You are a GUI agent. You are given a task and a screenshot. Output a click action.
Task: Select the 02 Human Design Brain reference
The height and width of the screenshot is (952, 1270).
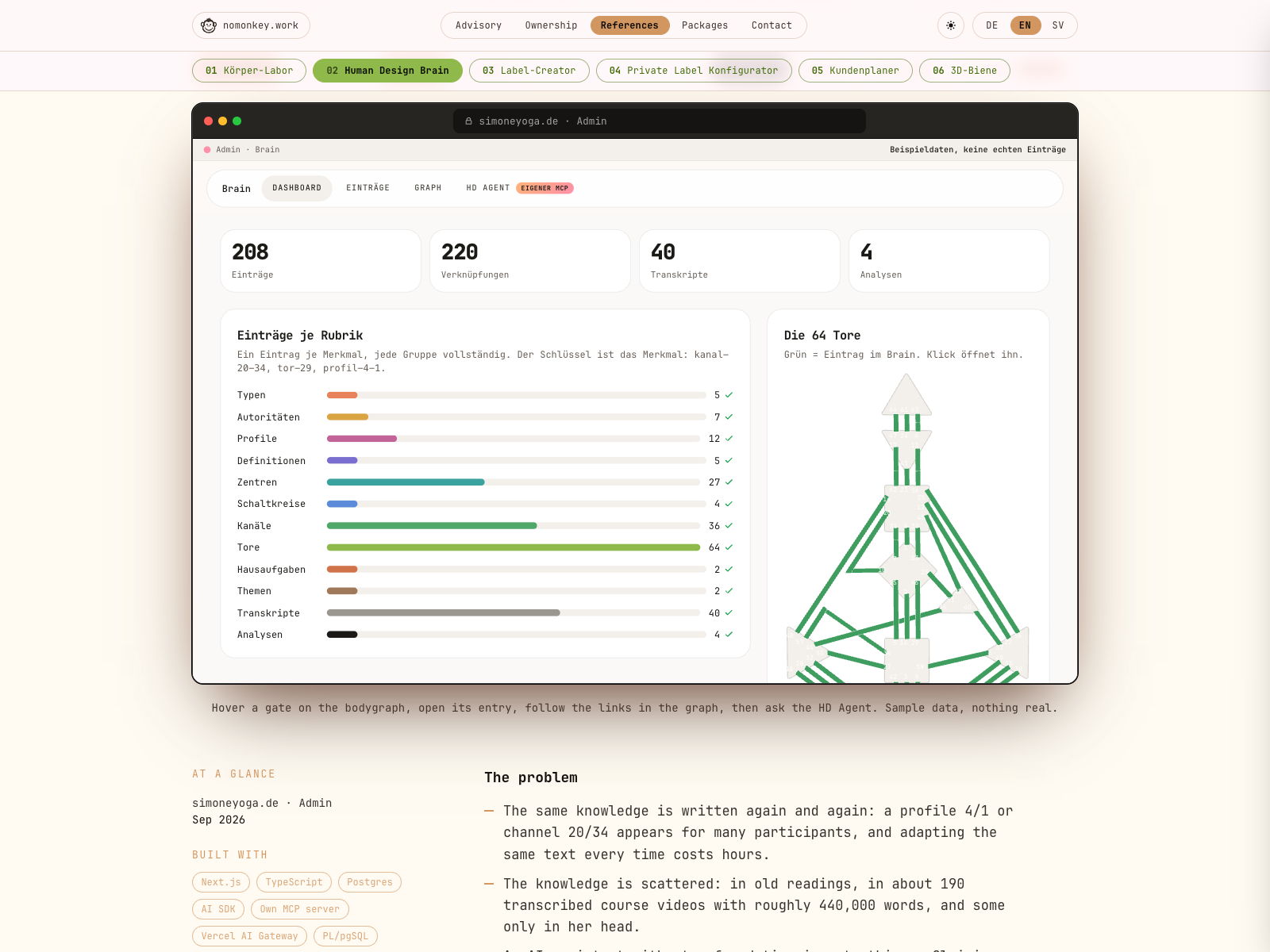pyautogui.click(x=387, y=71)
